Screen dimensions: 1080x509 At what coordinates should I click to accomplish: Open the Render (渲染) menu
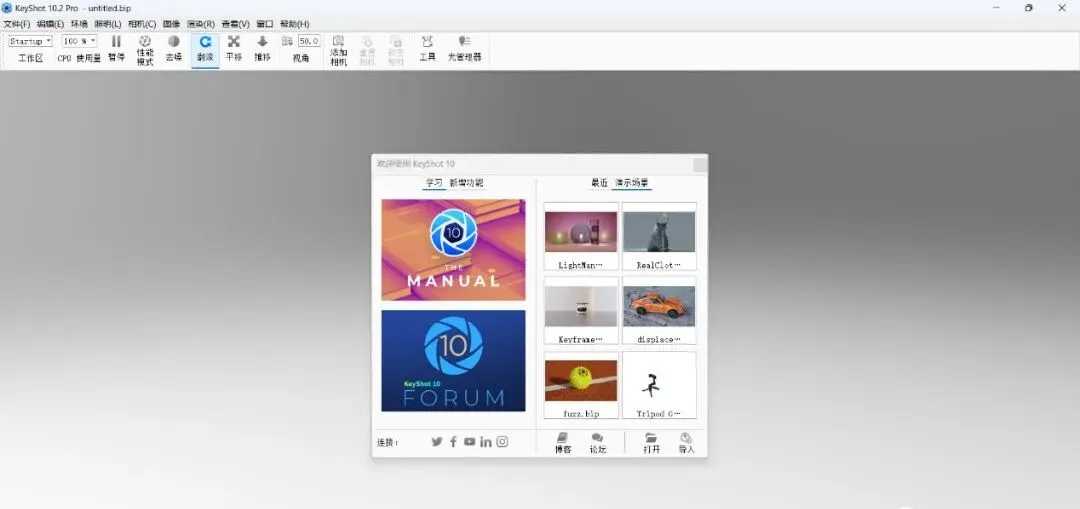pos(200,23)
